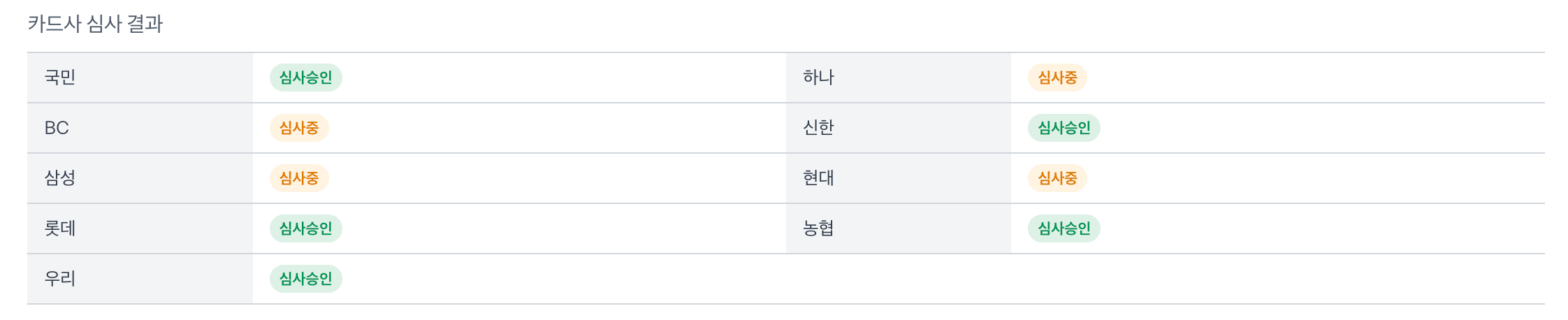
Task: Click the 심사승인 badge for 국민
Action: [x=306, y=78]
